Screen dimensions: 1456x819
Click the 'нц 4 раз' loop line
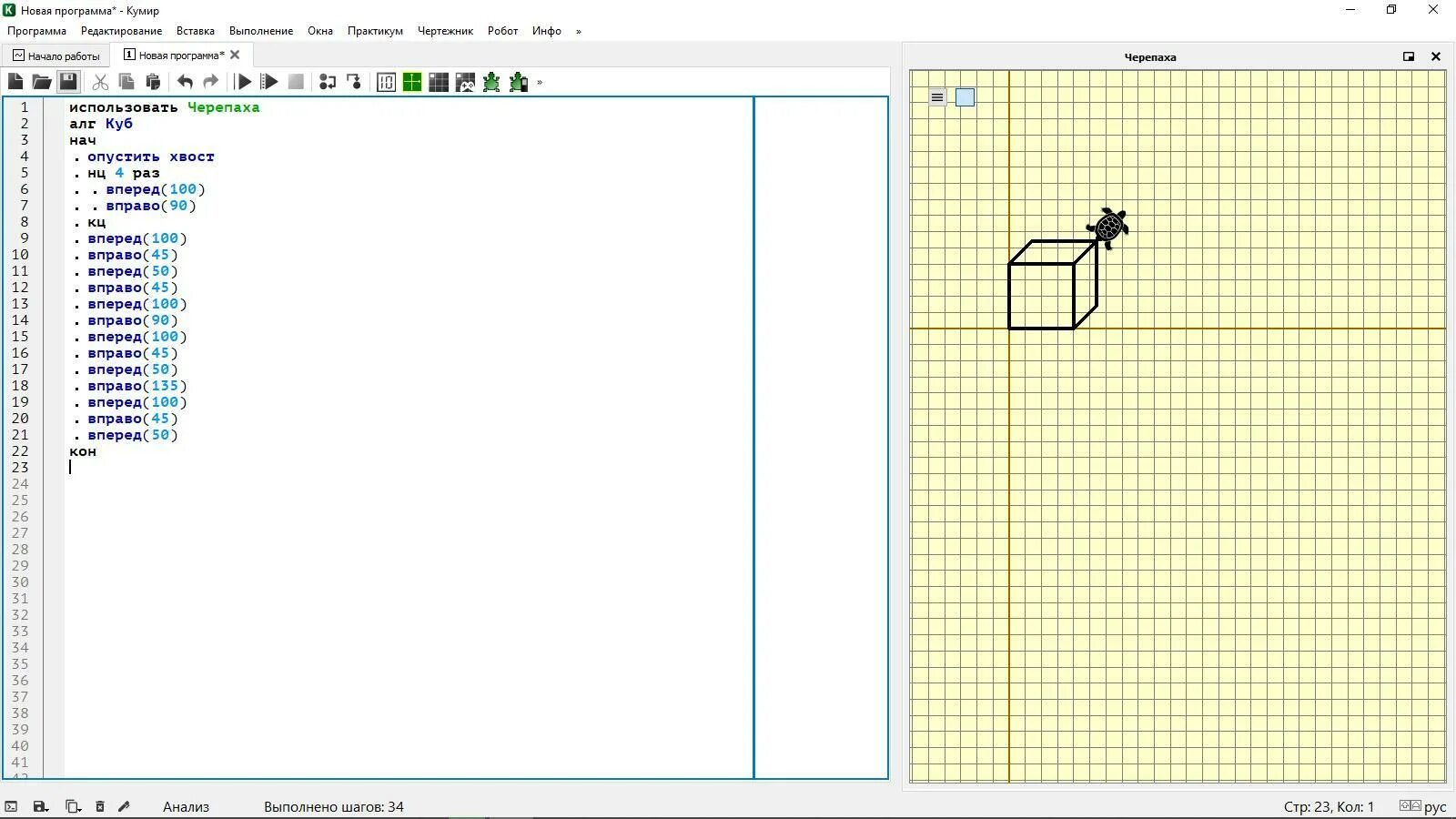click(124, 173)
